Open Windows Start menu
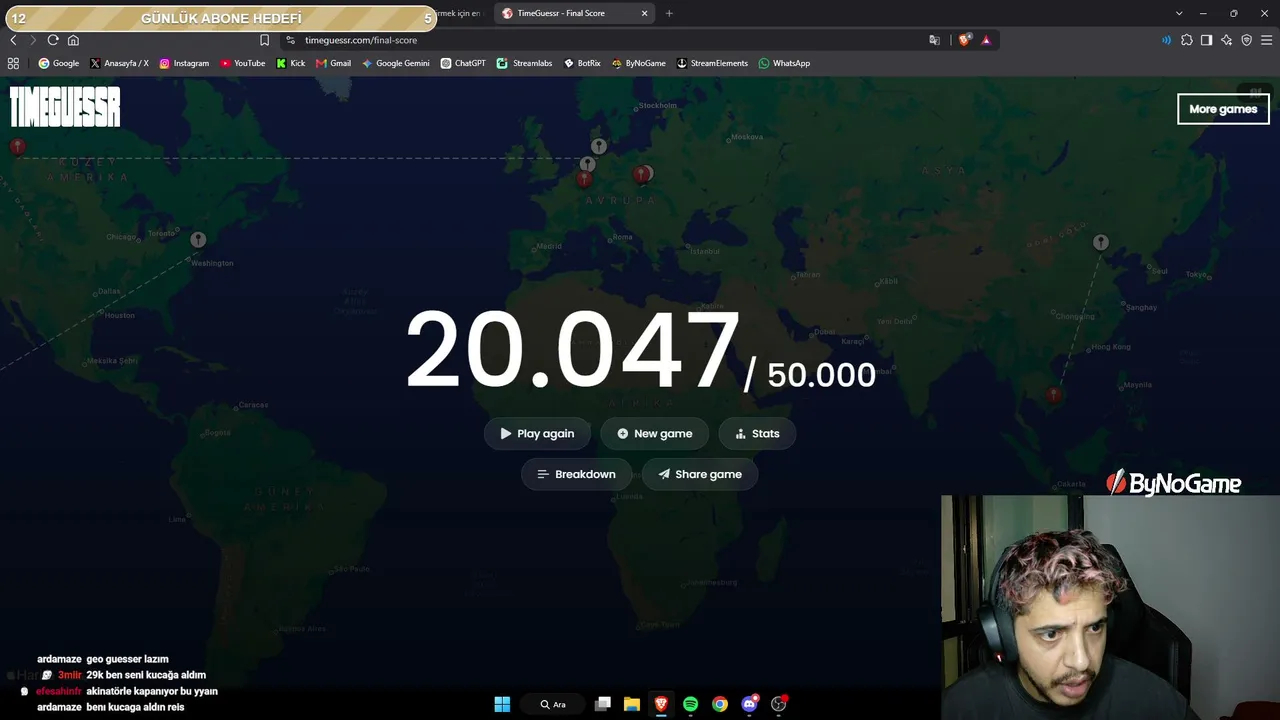1280x720 pixels. (502, 704)
